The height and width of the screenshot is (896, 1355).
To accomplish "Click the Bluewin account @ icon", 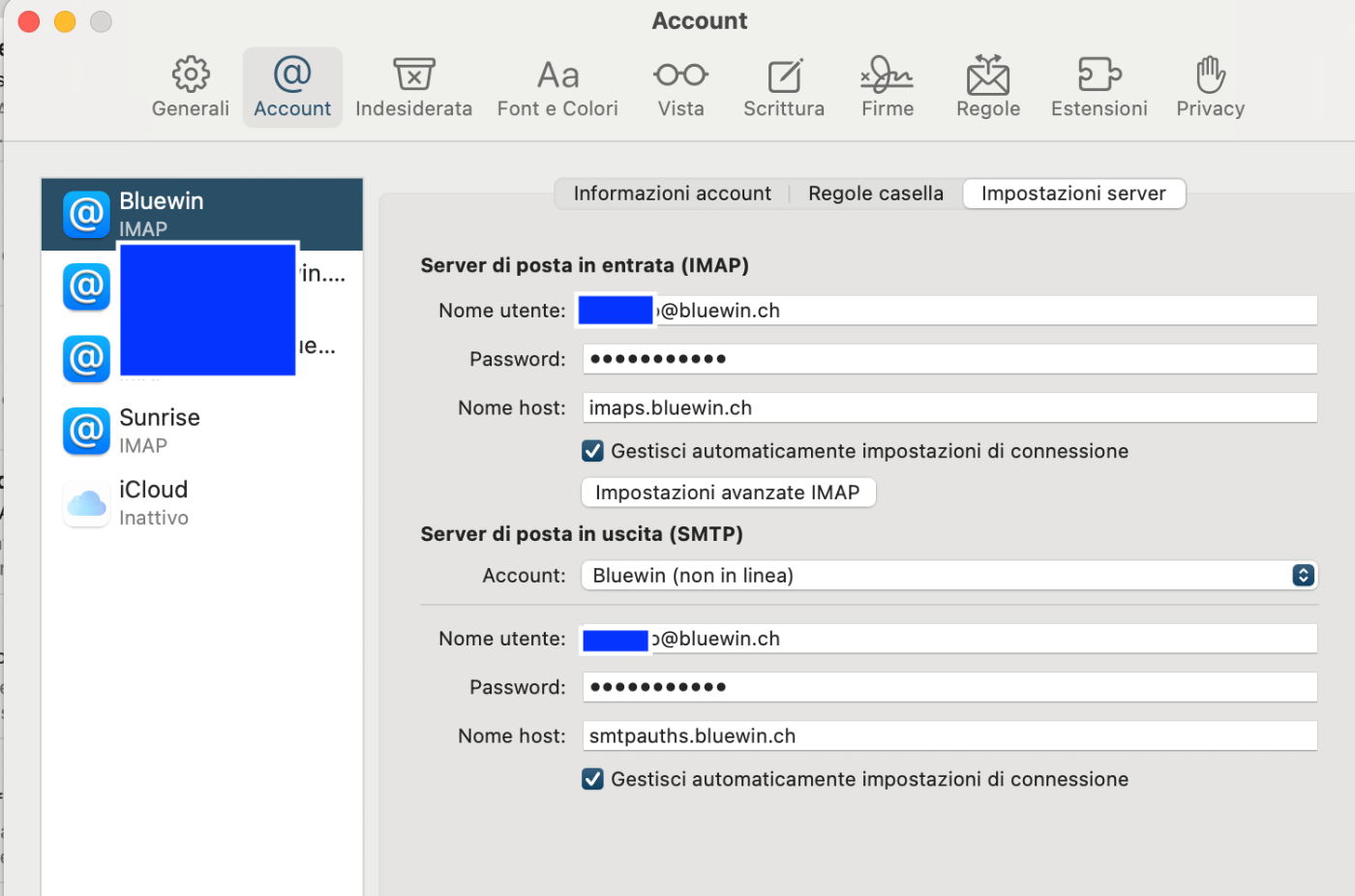I will tap(86, 214).
